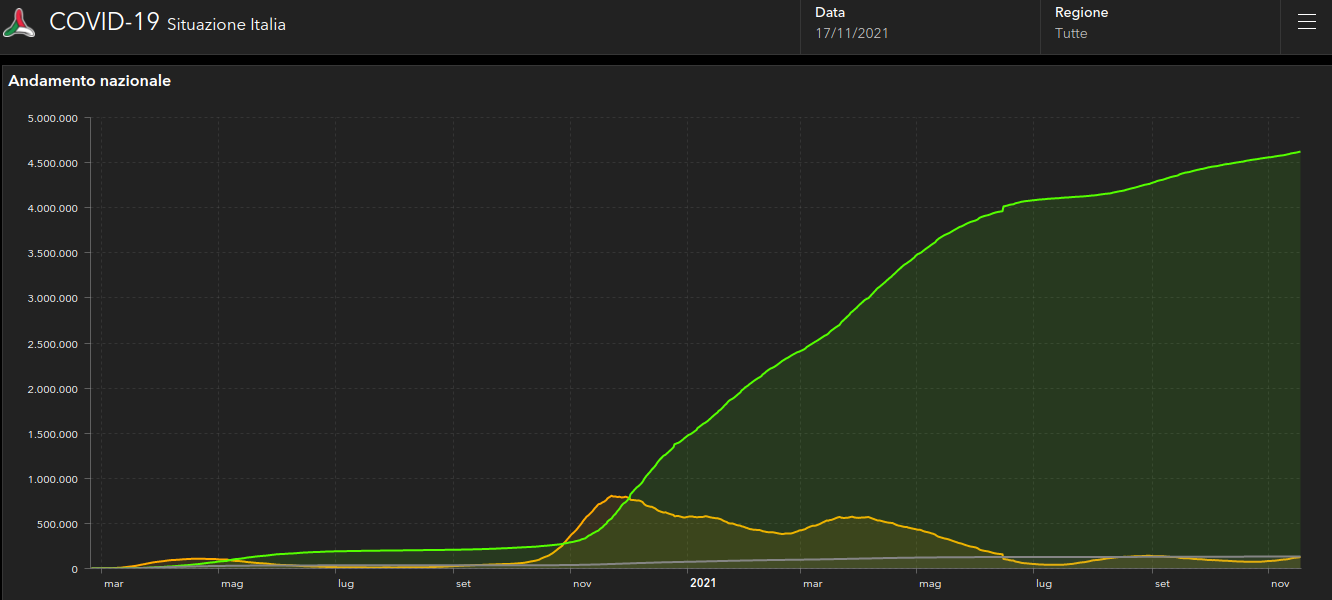Click the 3.500.000 y-axis label
This screenshot has height=600, width=1332.
(54, 253)
